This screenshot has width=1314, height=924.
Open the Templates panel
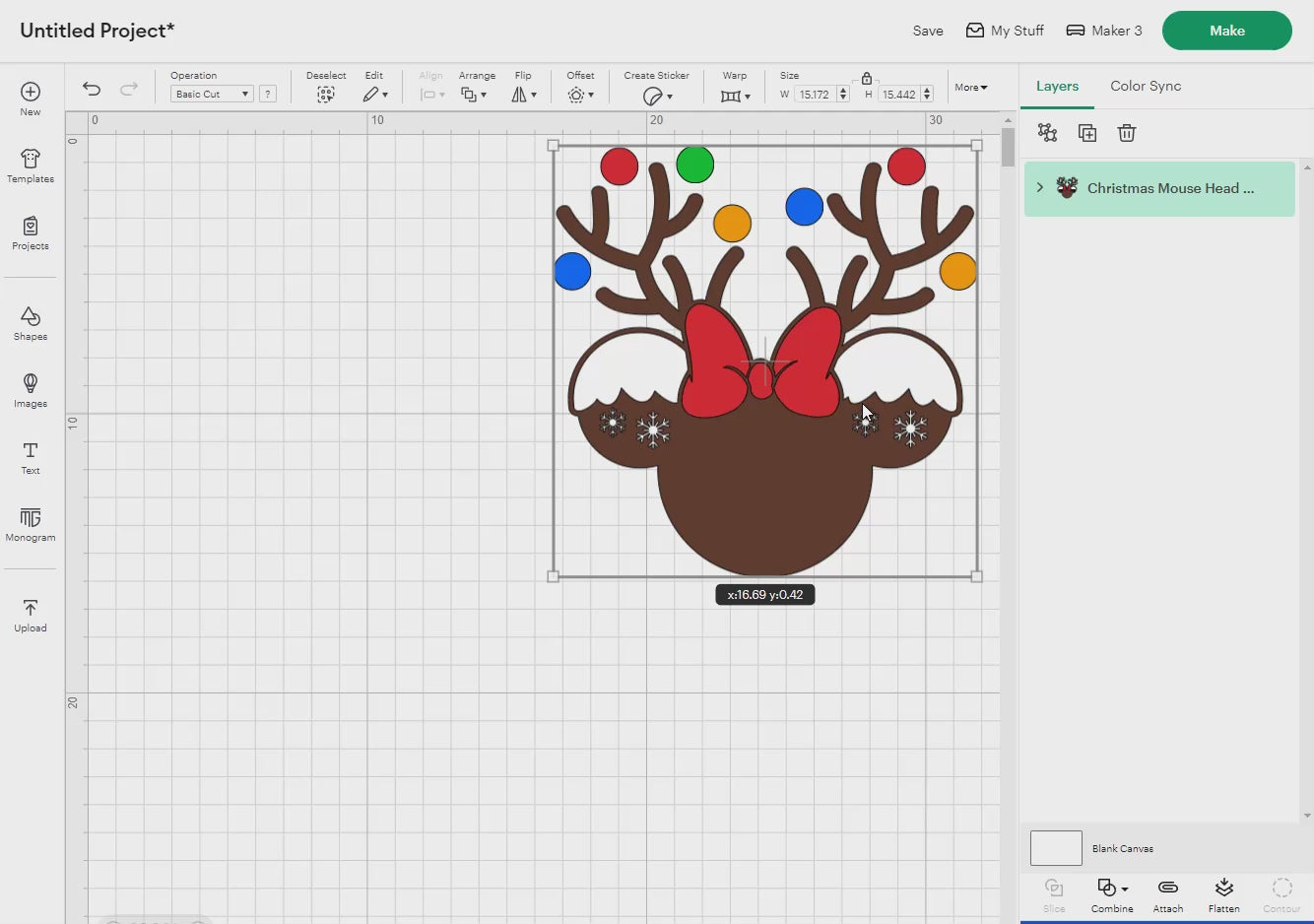[31, 165]
